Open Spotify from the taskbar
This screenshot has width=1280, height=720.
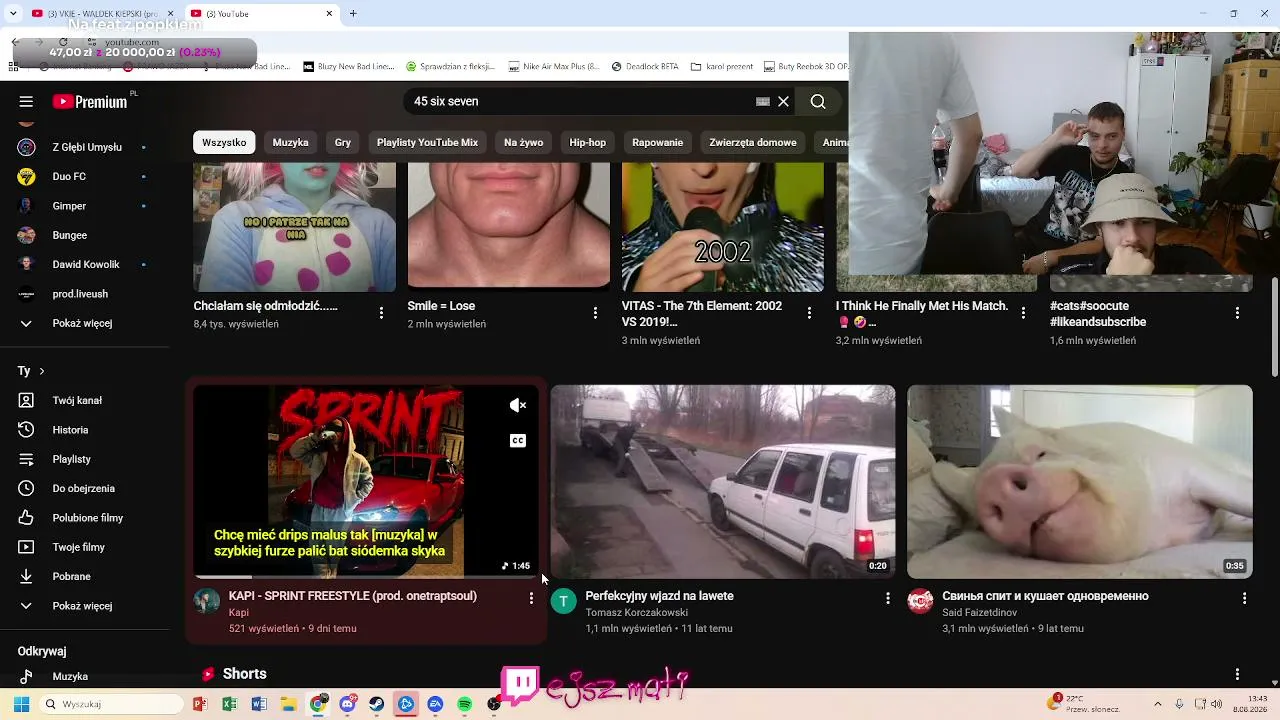click(x=465, y=704)
